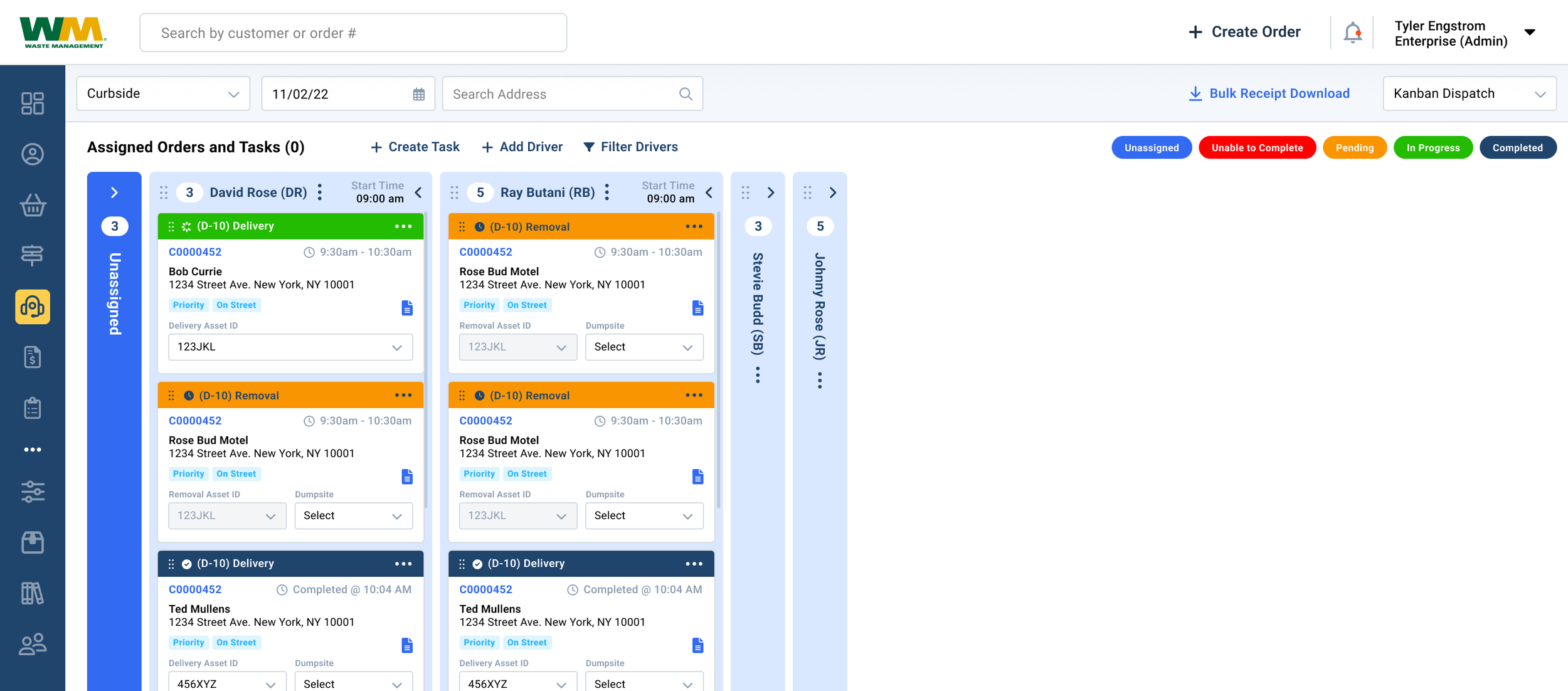Open Bob Currie delivery card options menu
This screenshot has width=1568, height=691.
tap(403, 226)
